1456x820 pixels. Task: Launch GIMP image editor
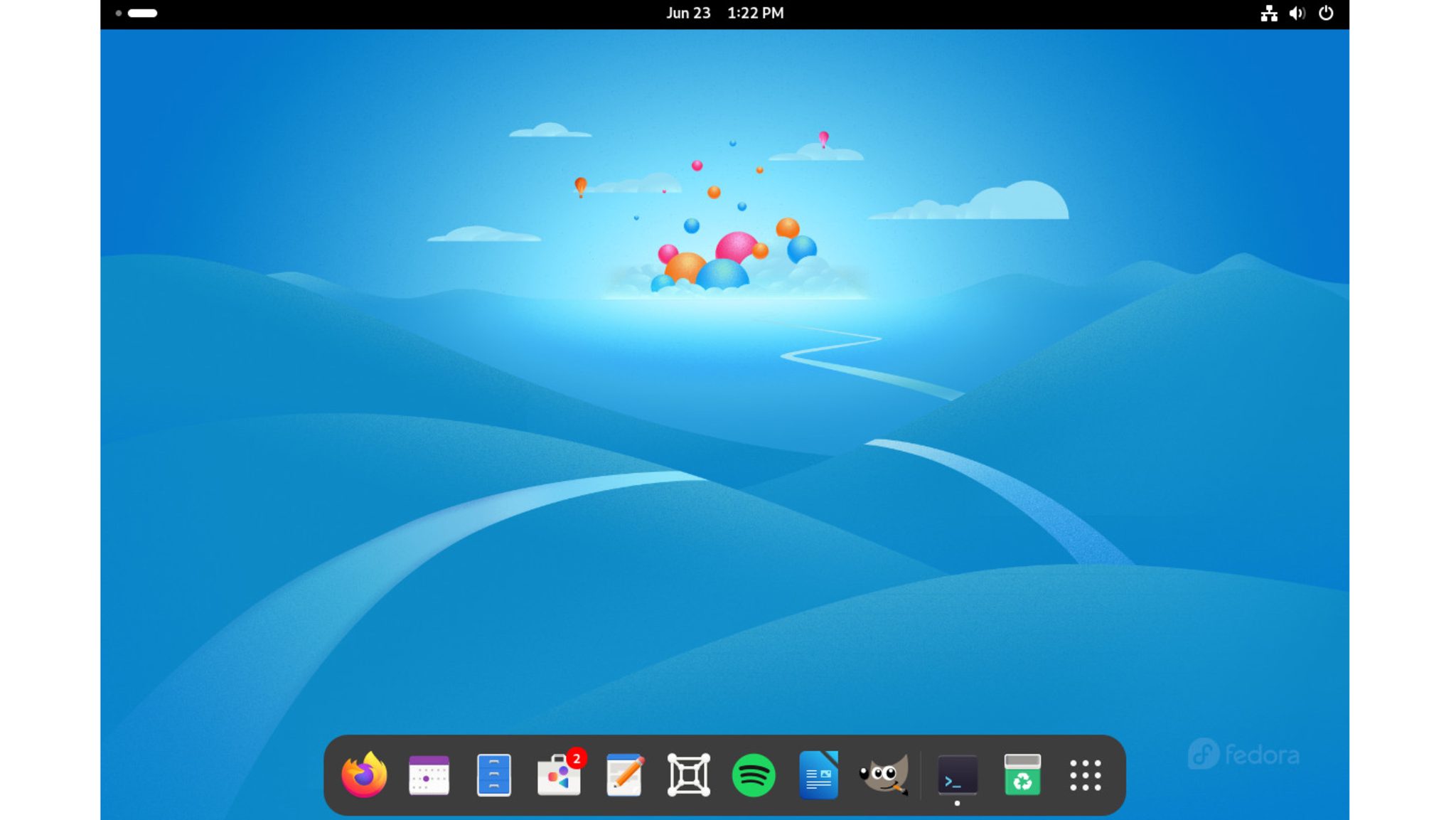pos(884,774)
